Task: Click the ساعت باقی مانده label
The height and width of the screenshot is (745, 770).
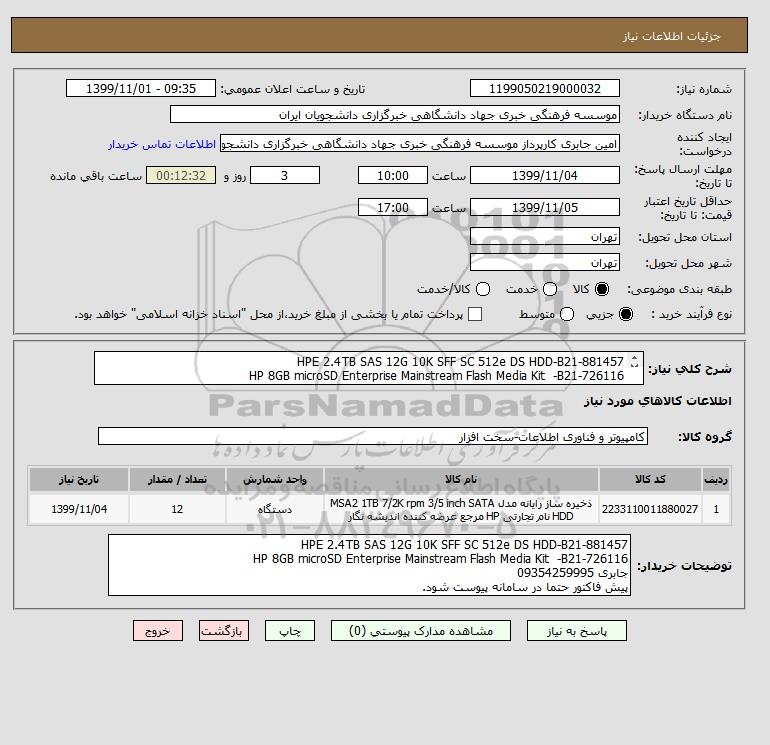Action: 96,176
